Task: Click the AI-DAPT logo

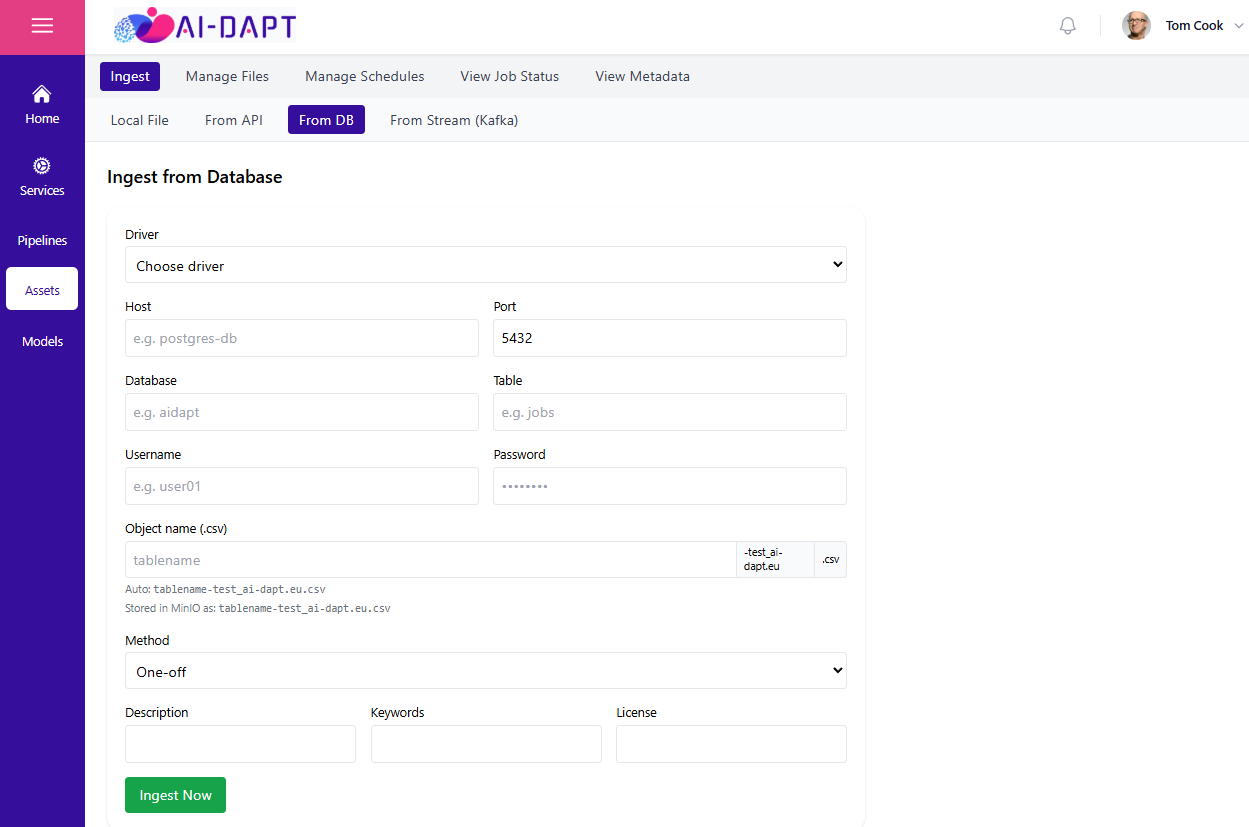Action: point(205,26)
